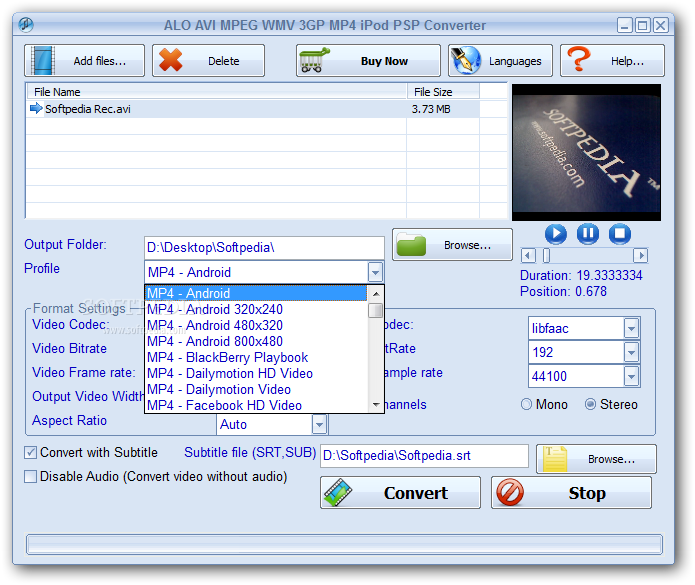695x585 pixels.
Task: Choose MP4 - Android profile option
Action: tap(257, 293)
